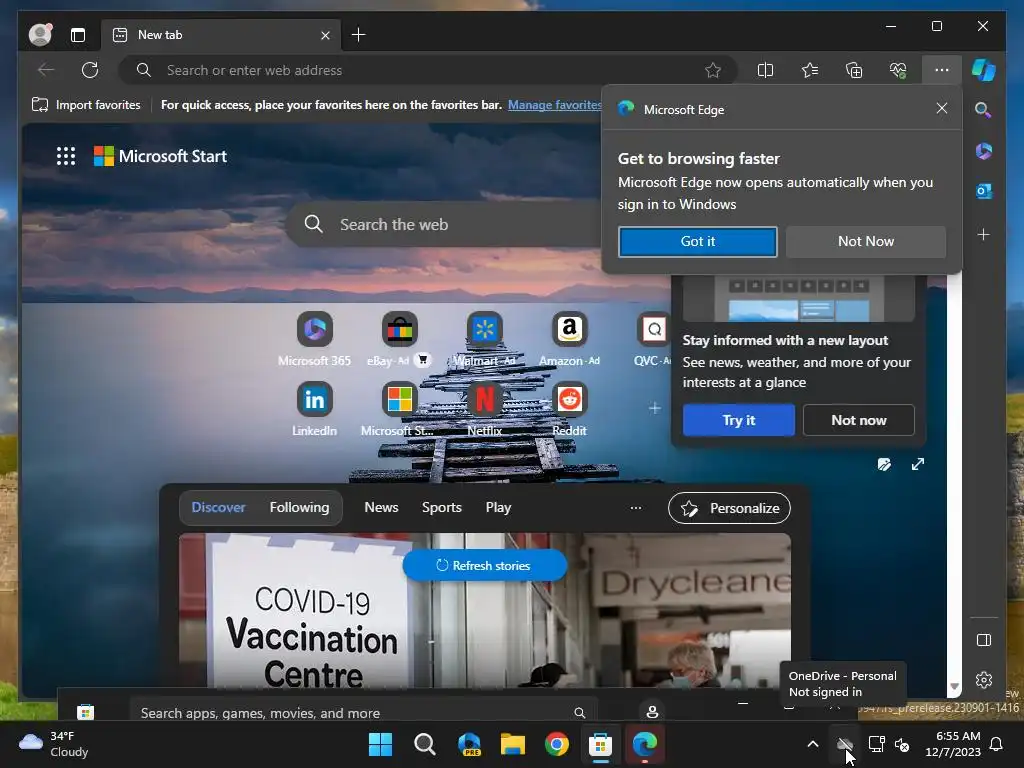1024x768 pixels.
Task: Open the Favorites toolbar icon
Action: tap(810, 70)
